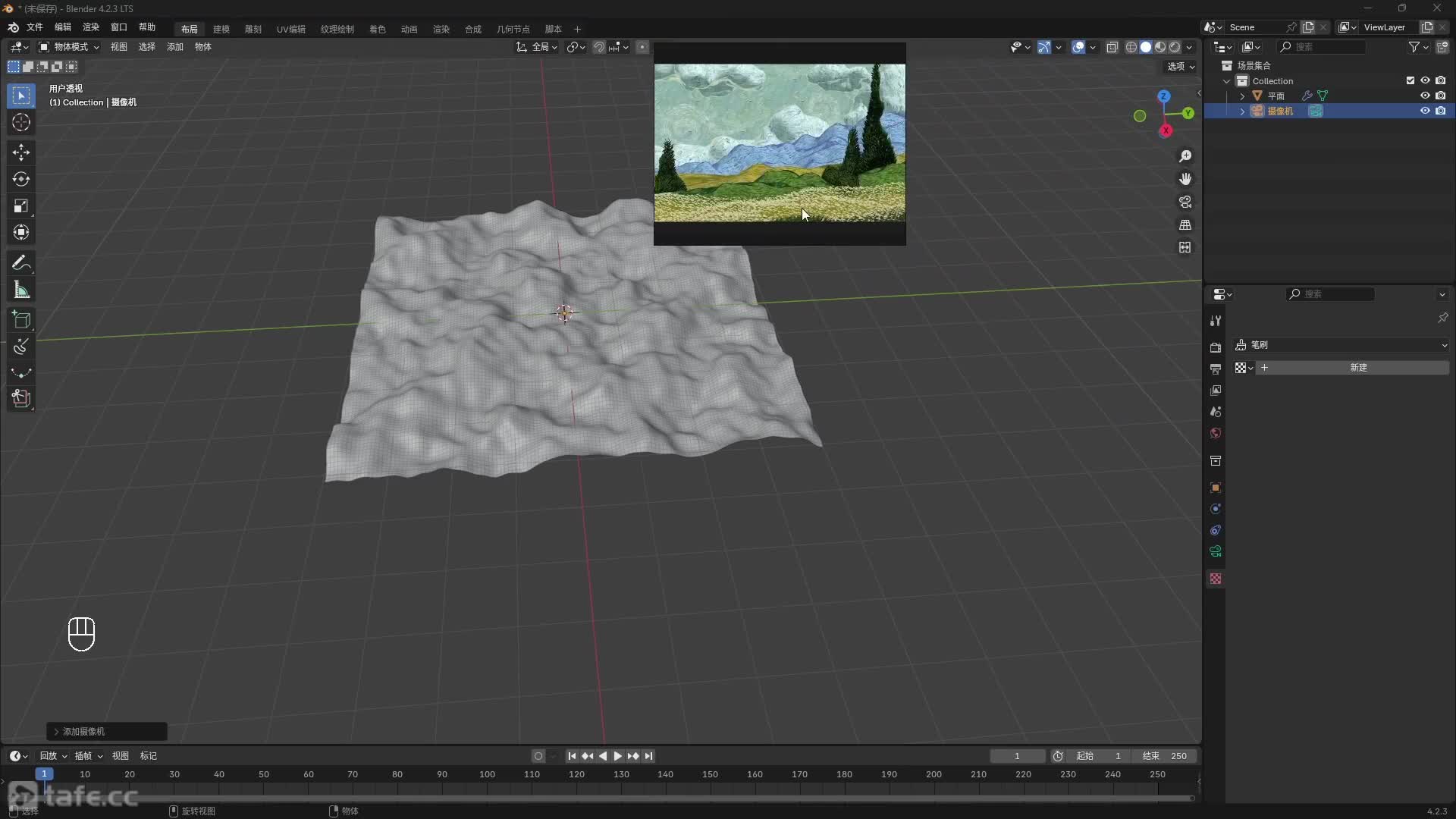Viewport: 1456px width, 819px height.
Task: Switch to rendered viewport shading
Action: [1175, 47]
